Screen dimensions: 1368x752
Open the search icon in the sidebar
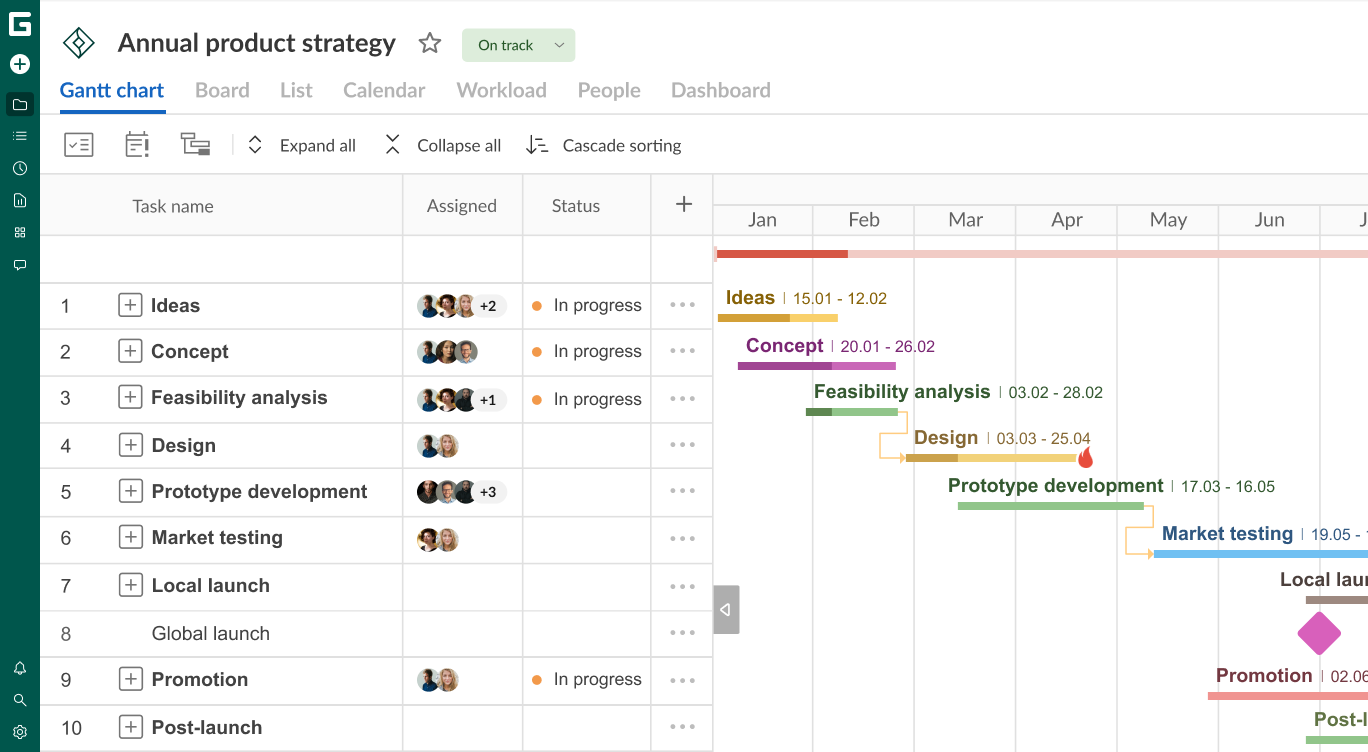tap(19, 699)
